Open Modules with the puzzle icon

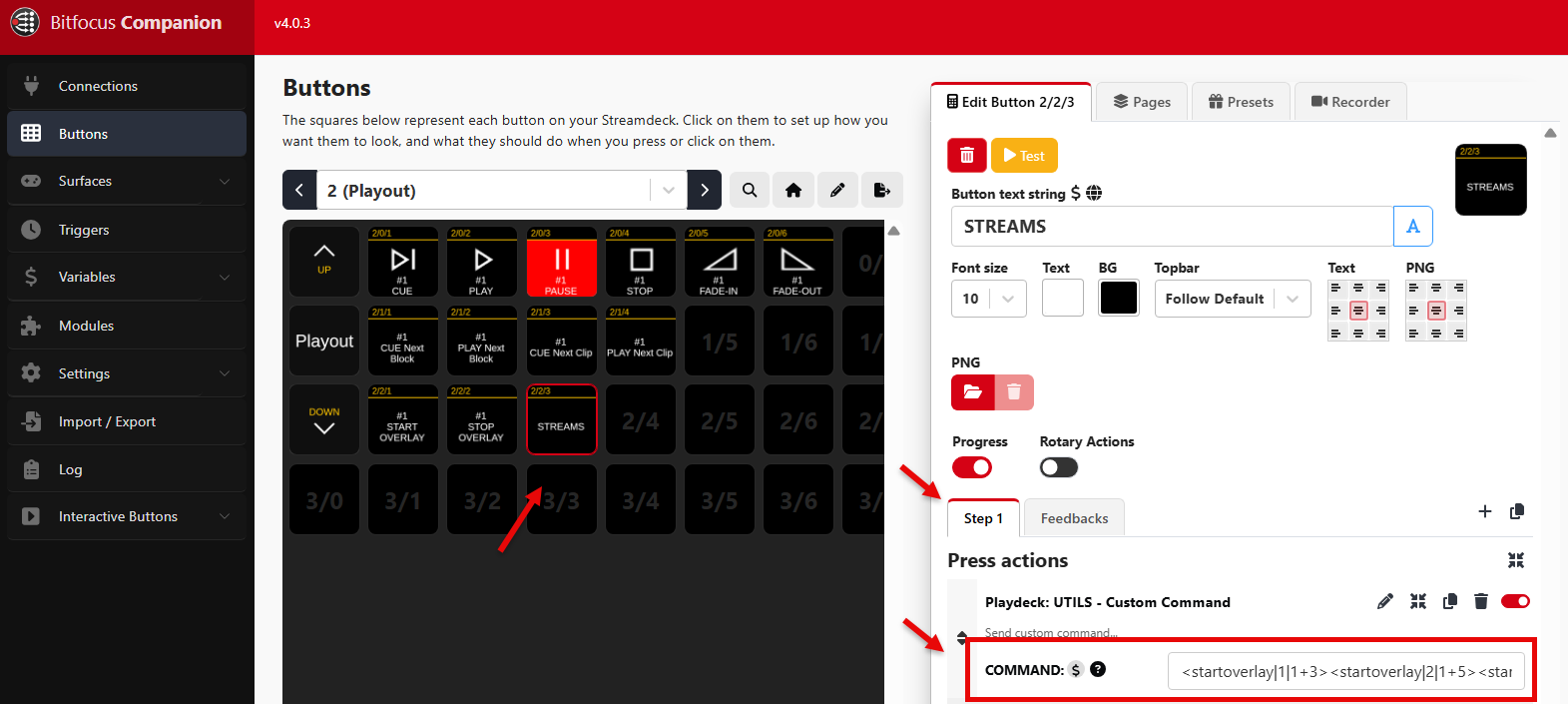pyautogui.click(x=127, y=326)
